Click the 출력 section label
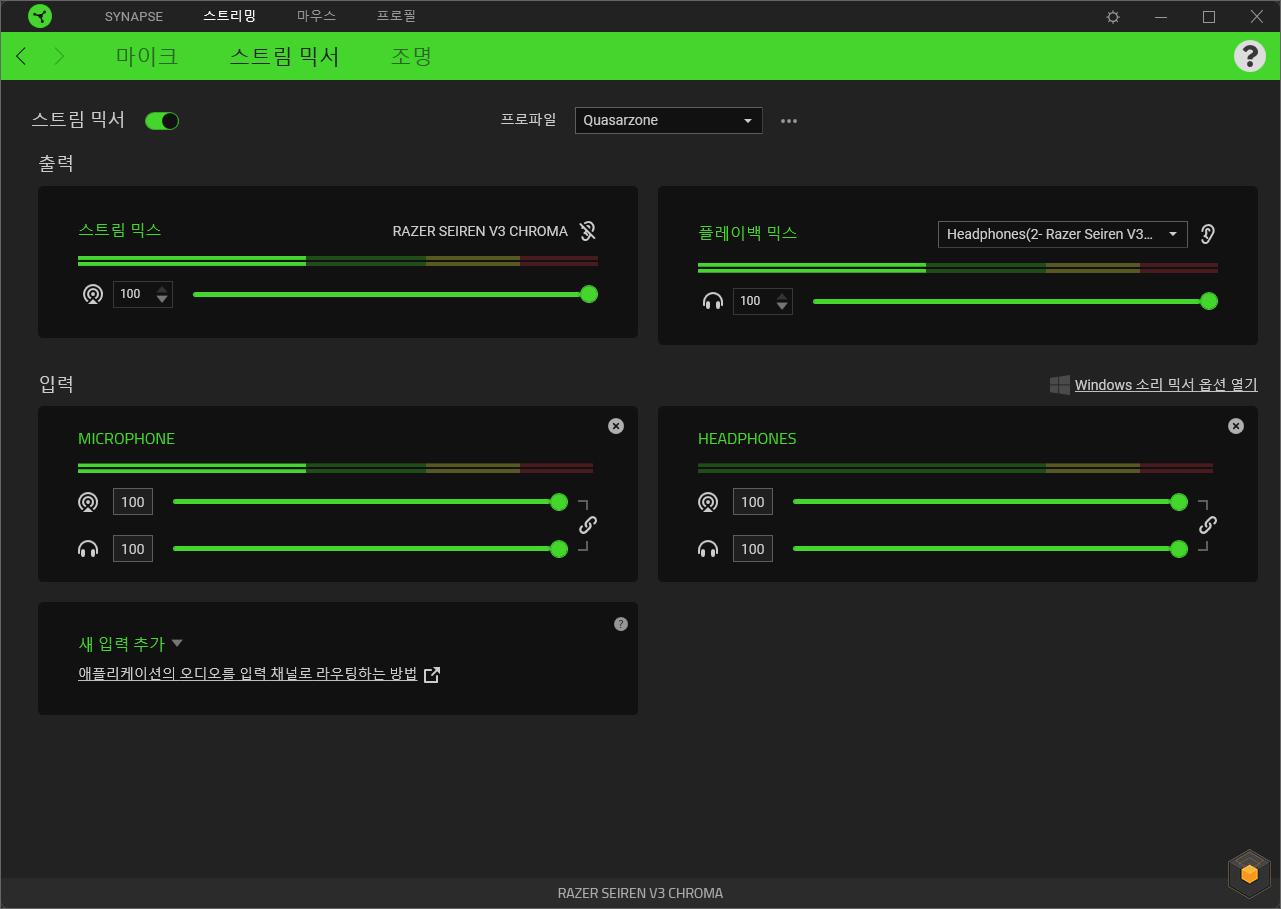Image resolution: width=1281 pixels, height=909 pixels. 56,163
